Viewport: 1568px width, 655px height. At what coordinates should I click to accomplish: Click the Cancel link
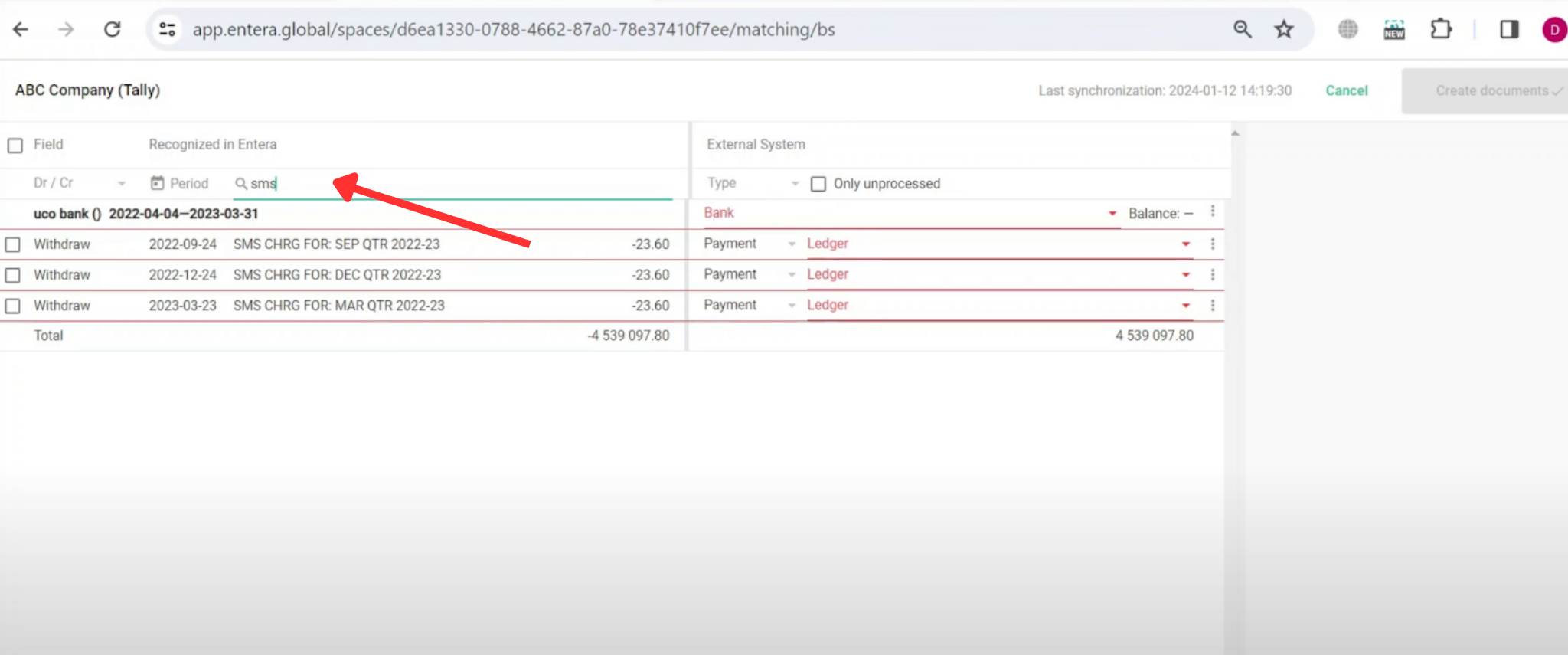point(1346,90)
